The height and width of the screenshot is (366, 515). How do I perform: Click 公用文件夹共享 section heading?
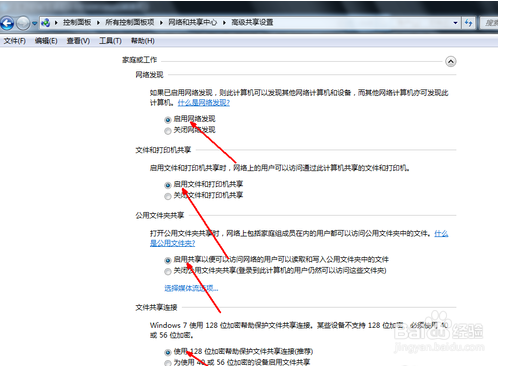[x=160, y=215]
